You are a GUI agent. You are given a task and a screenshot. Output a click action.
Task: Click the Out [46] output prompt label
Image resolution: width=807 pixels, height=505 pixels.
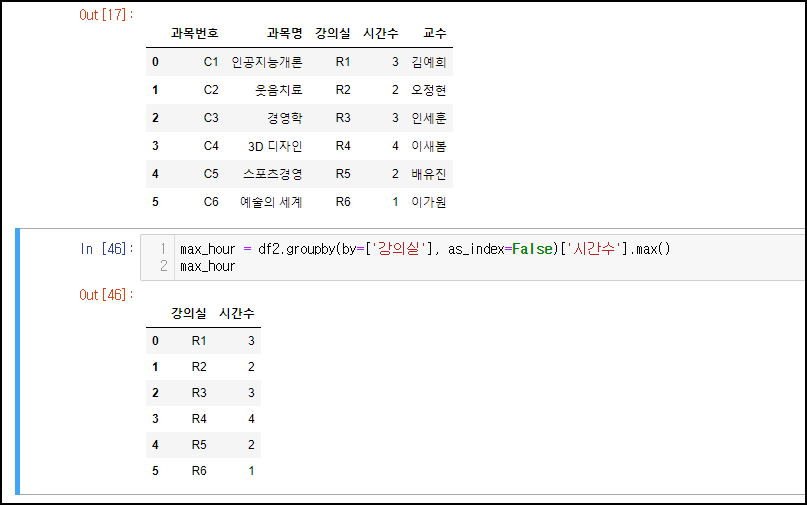106,294
